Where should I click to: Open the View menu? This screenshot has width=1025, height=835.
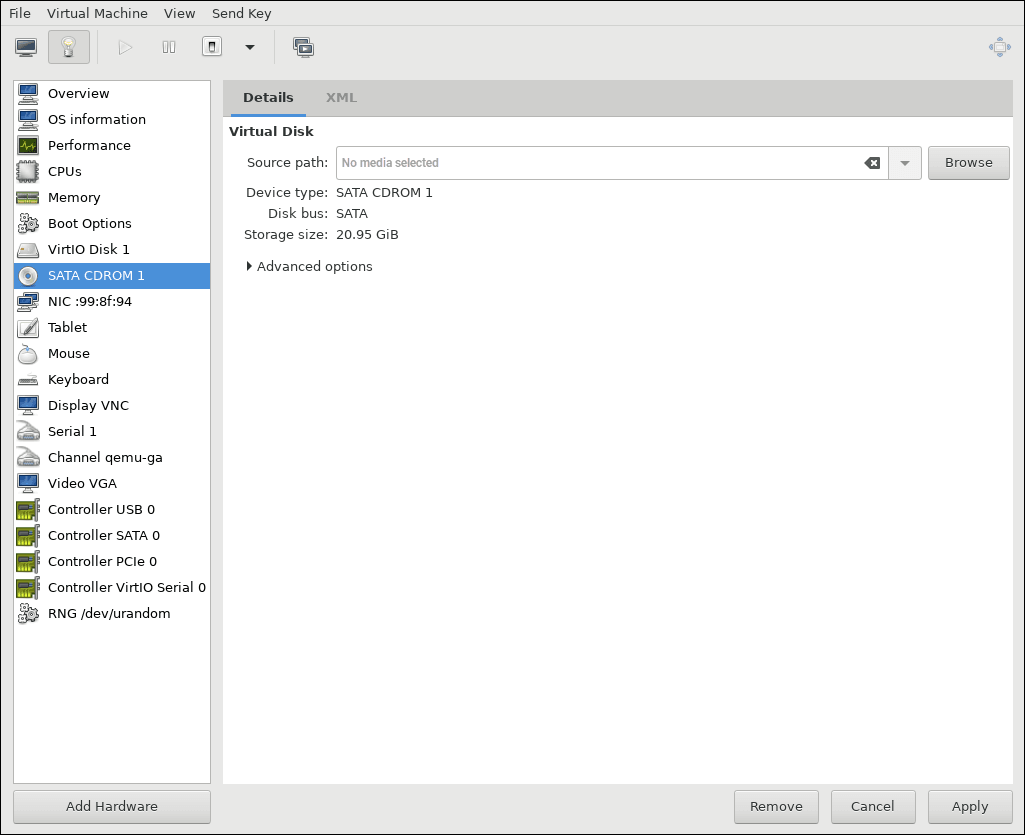pos(179,13)
